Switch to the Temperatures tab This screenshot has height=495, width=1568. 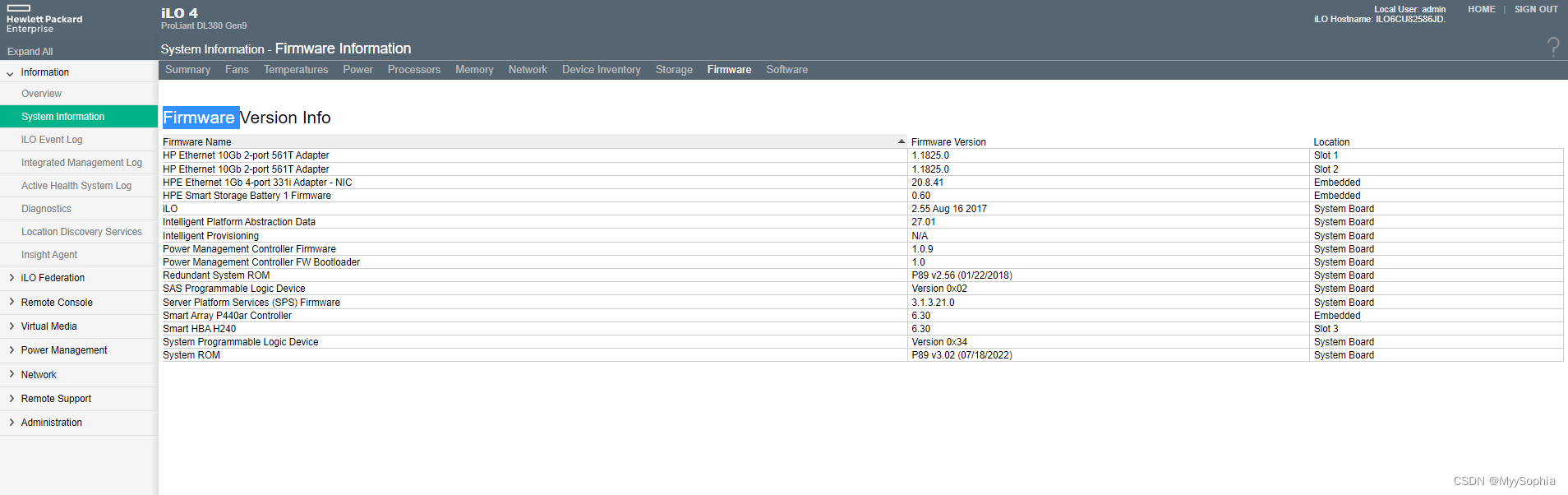(x=296, y=70)
